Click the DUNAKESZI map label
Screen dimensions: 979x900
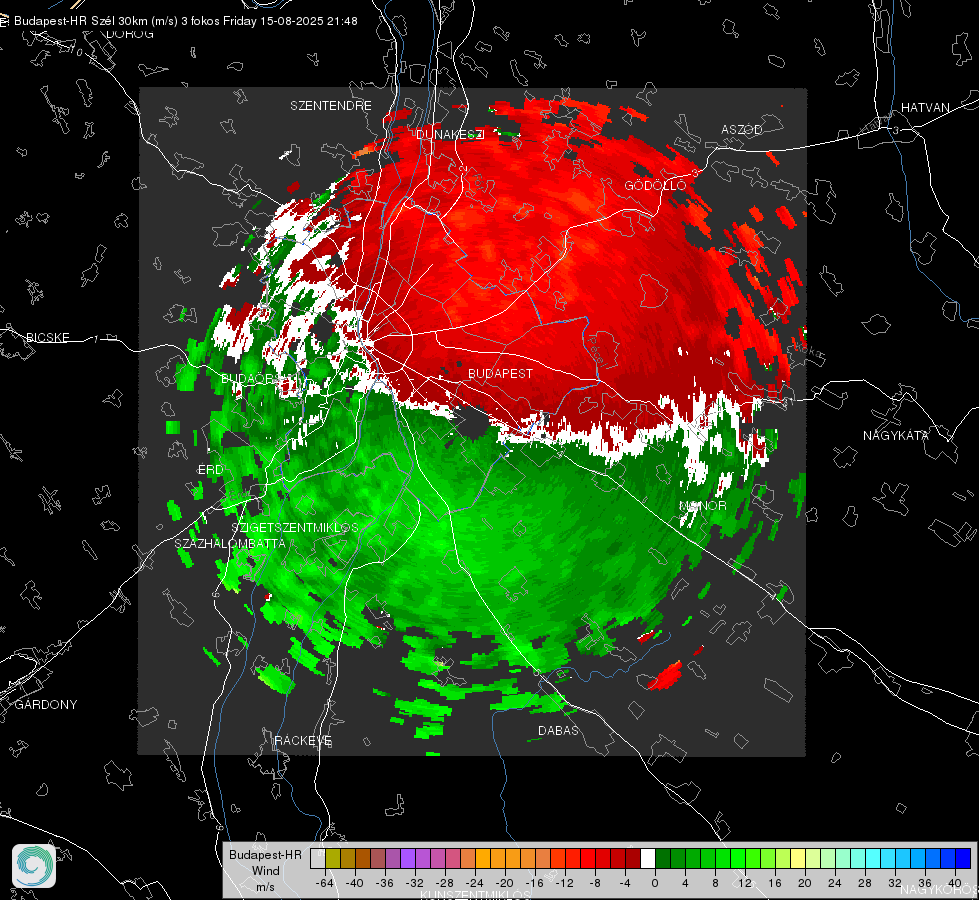[x=450, y=135]
